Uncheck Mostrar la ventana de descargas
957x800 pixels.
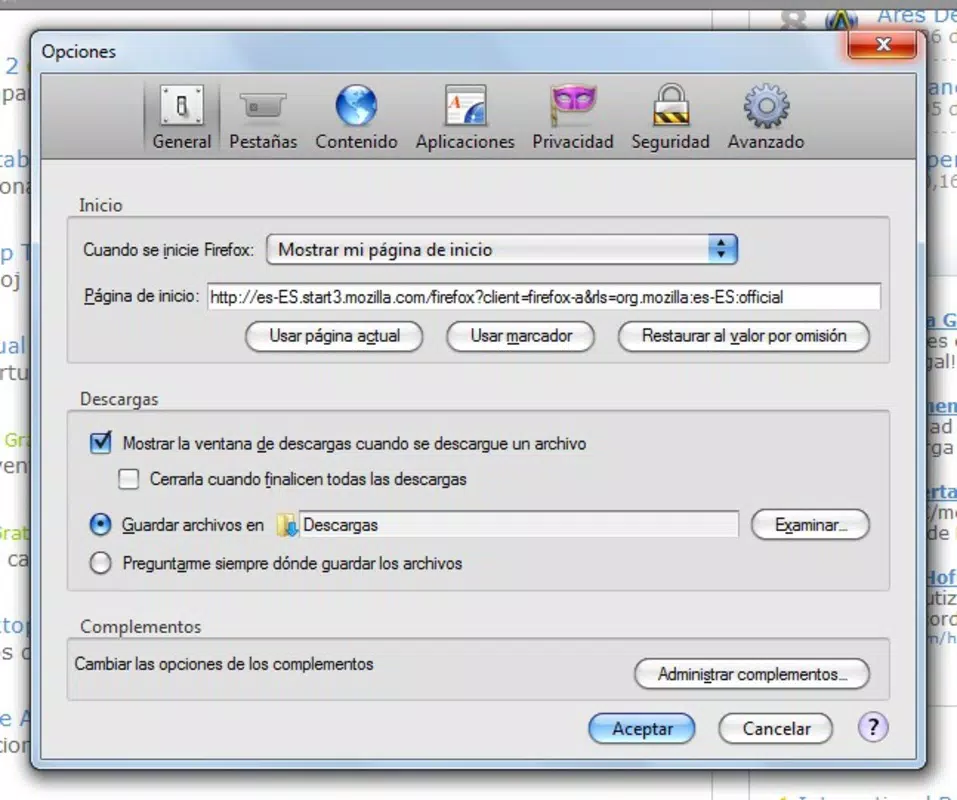(101, 442)
